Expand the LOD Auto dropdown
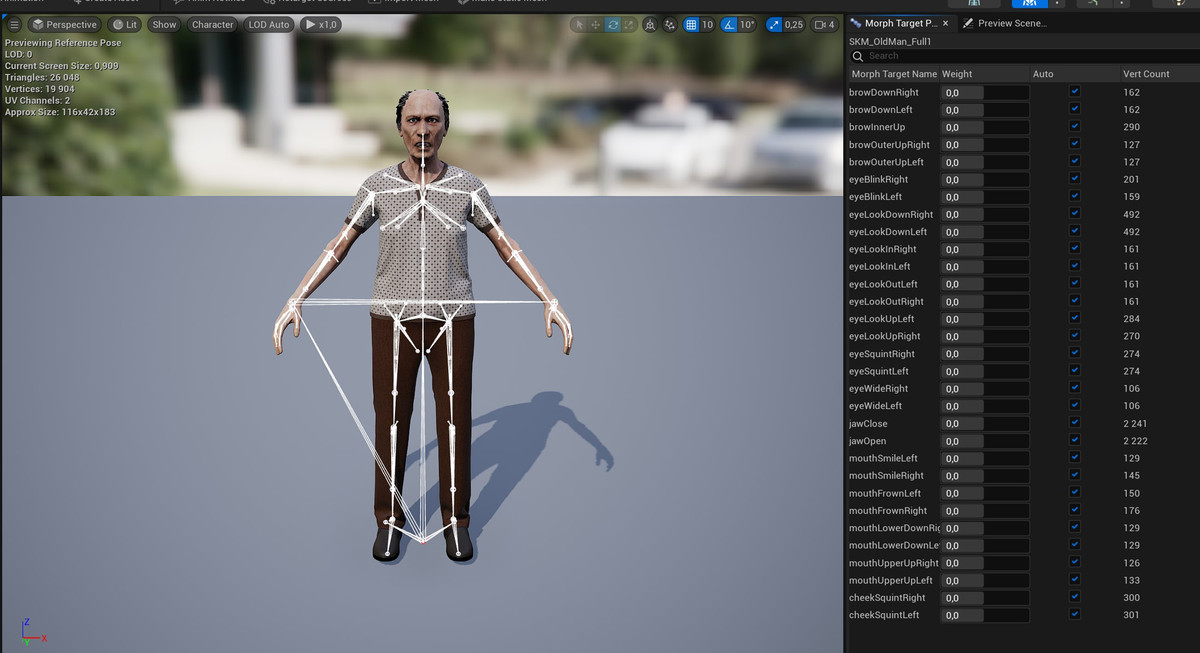The height and width of the screenshot is (653, 1200). click(x=268, y=24)
